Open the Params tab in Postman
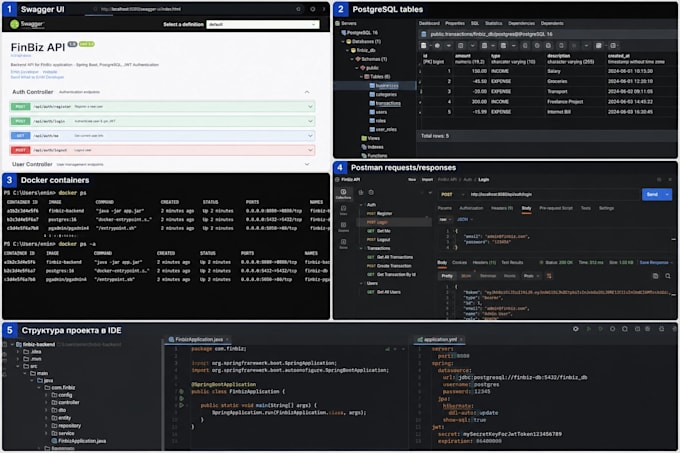 [445, 209]
